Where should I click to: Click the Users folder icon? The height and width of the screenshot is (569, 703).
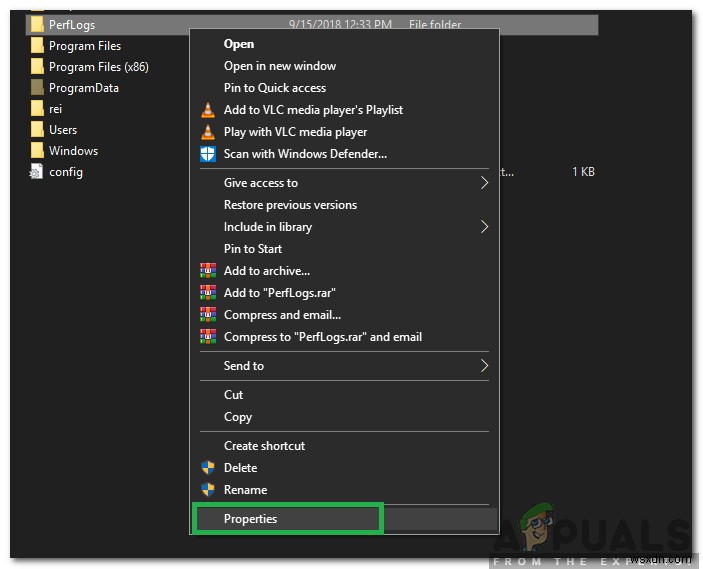(x=37, y=130)
